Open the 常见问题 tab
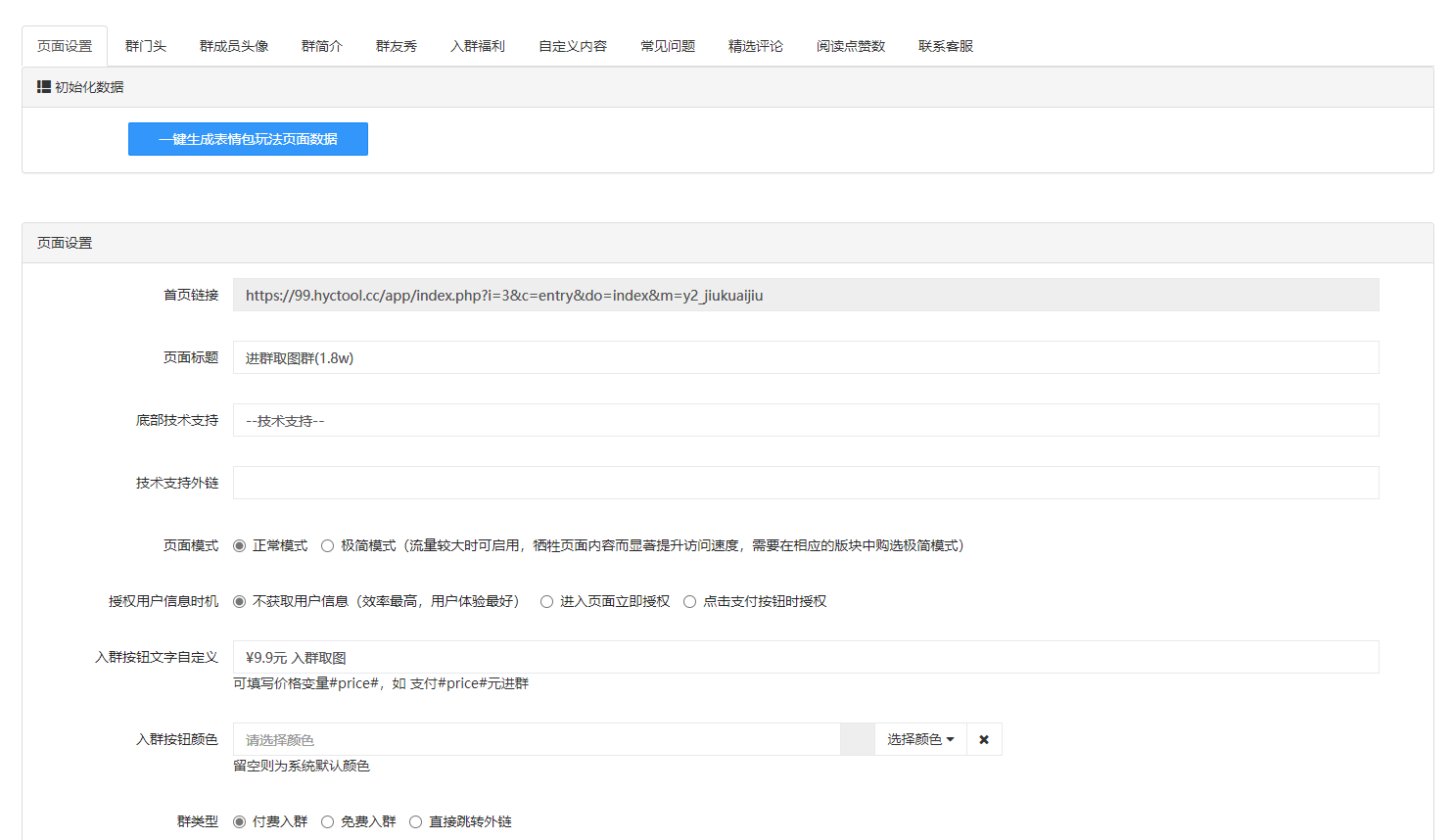 pos(668,46)
